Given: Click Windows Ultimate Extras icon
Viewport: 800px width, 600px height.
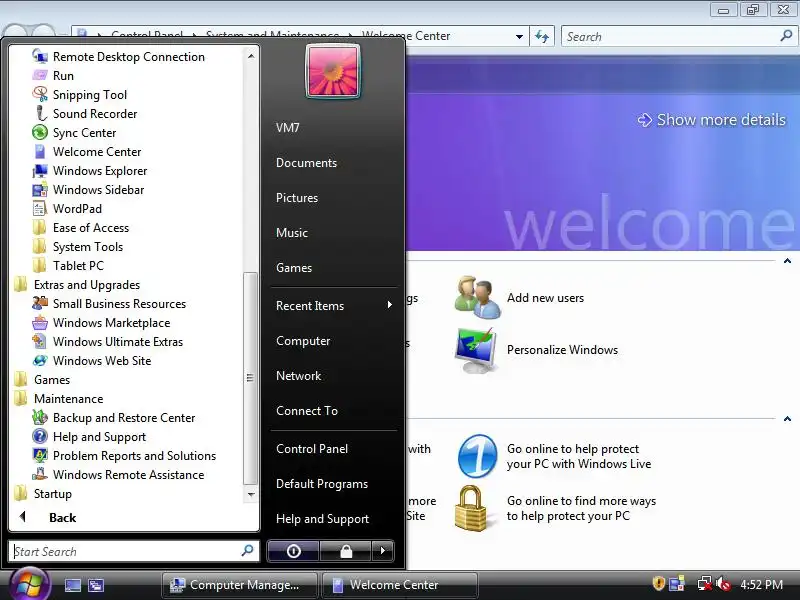Looking at the screenshot, I should [x=40, y=341].
